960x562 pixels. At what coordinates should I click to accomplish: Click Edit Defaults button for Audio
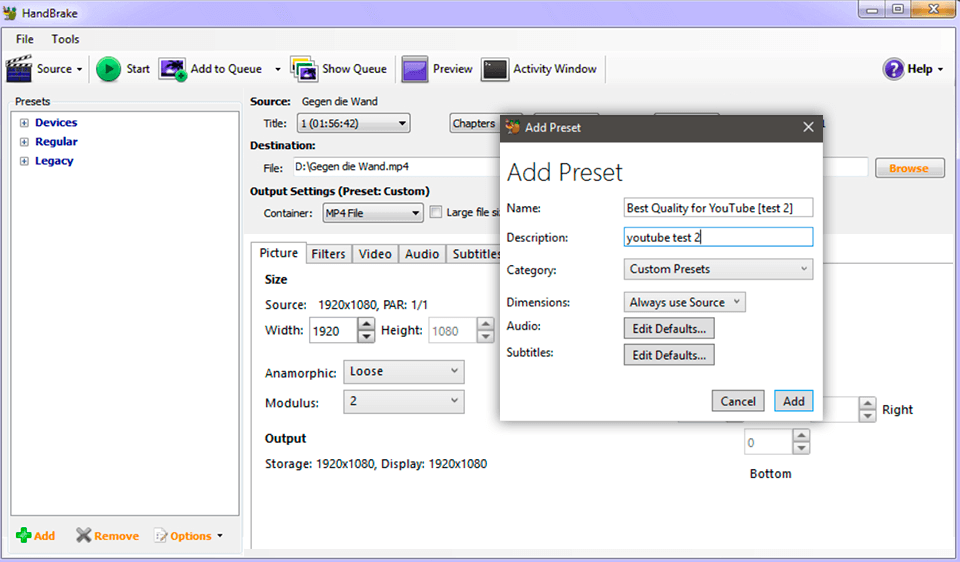point(668,328)
